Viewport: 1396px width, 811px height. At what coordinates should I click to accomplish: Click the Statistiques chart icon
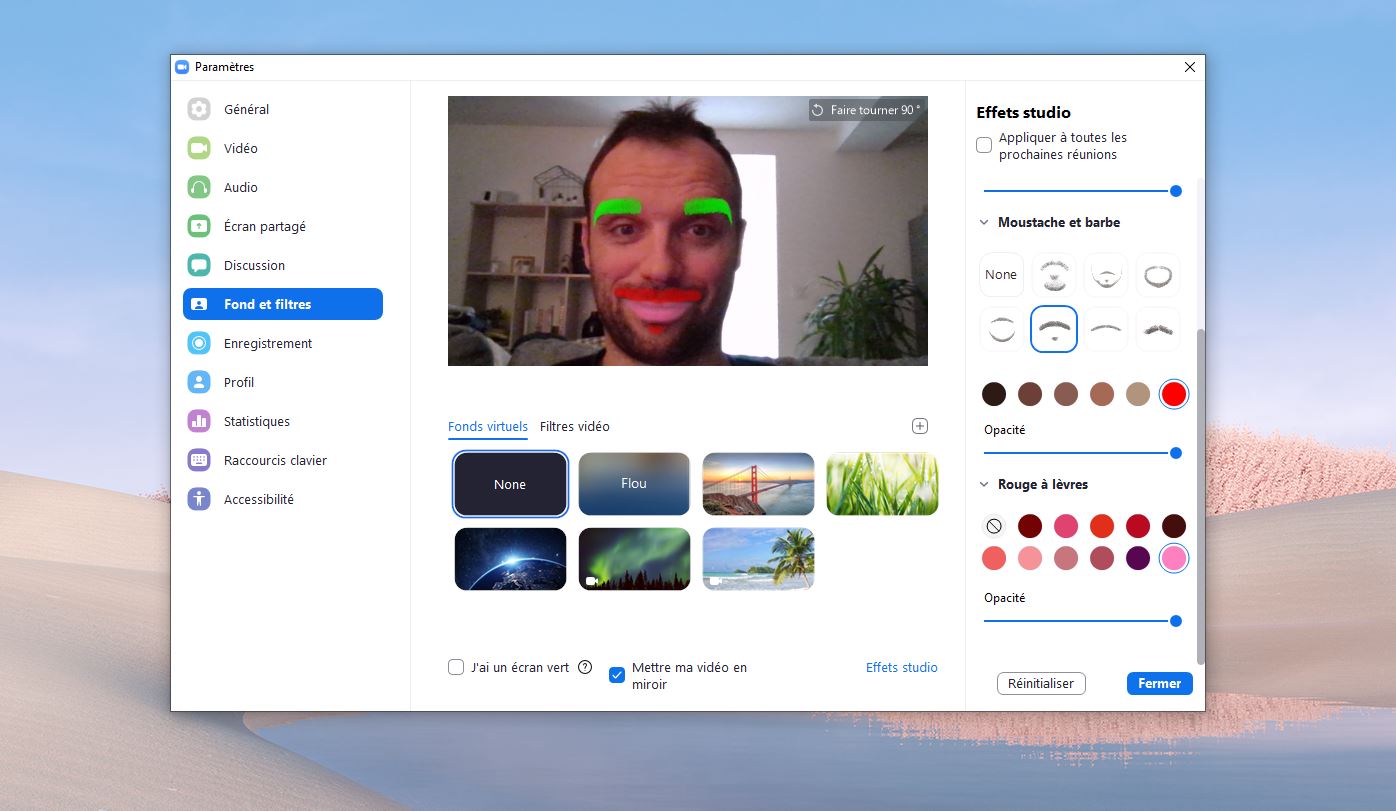199,421
